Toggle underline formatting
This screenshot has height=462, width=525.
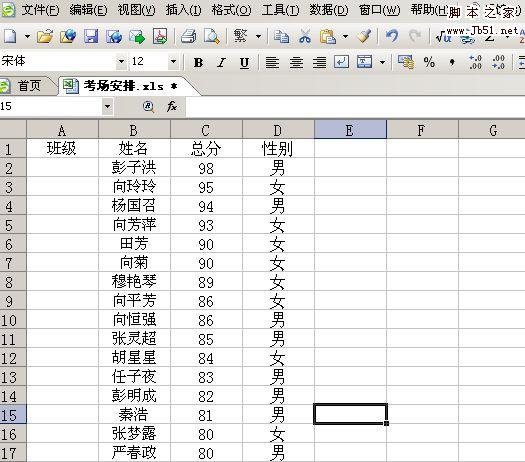(244, 63)
